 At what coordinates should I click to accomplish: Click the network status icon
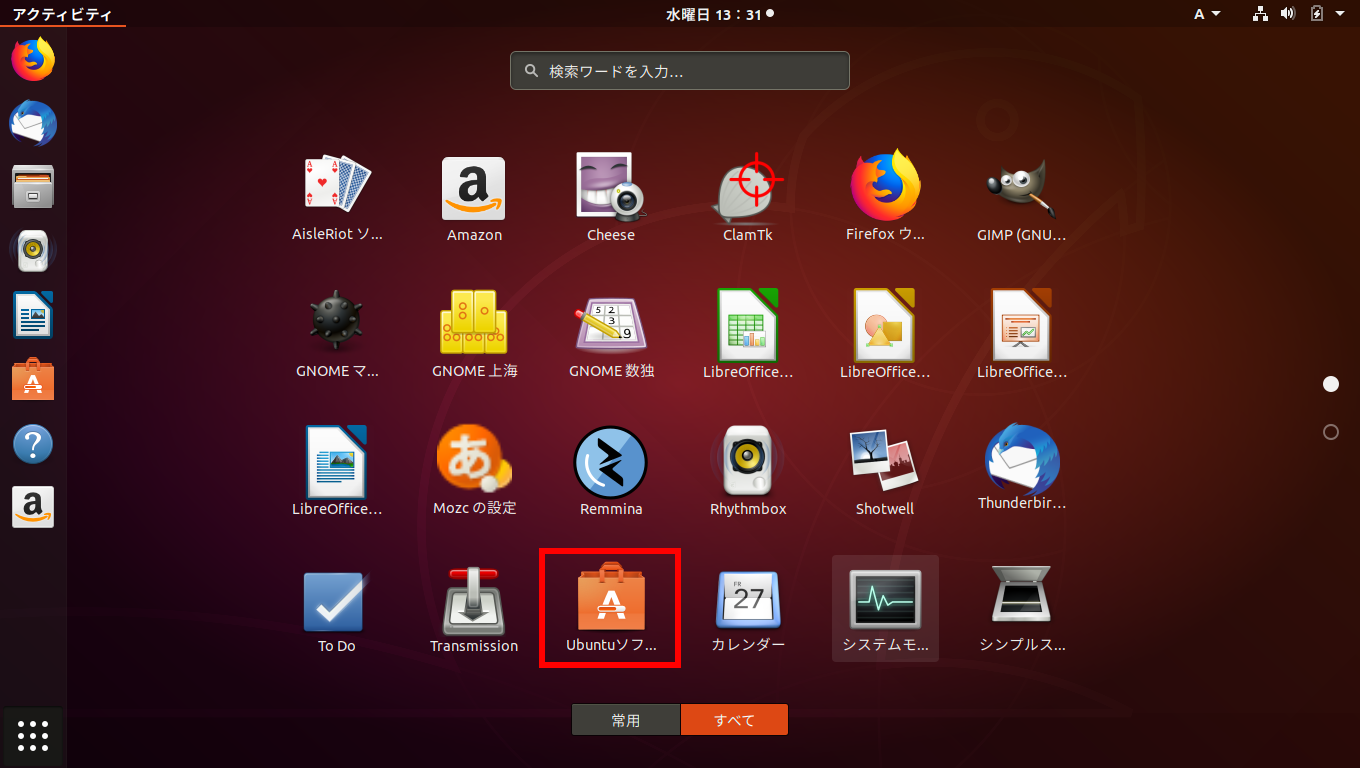click(1261, 14)
